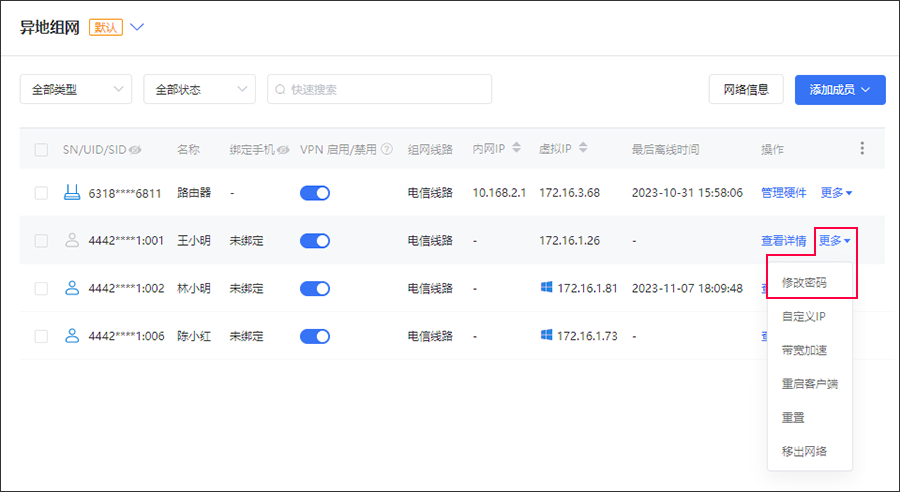Screen dimensions: 900x492
Task: Select 修改密码 from the more menu
Action: coord(804,283)
